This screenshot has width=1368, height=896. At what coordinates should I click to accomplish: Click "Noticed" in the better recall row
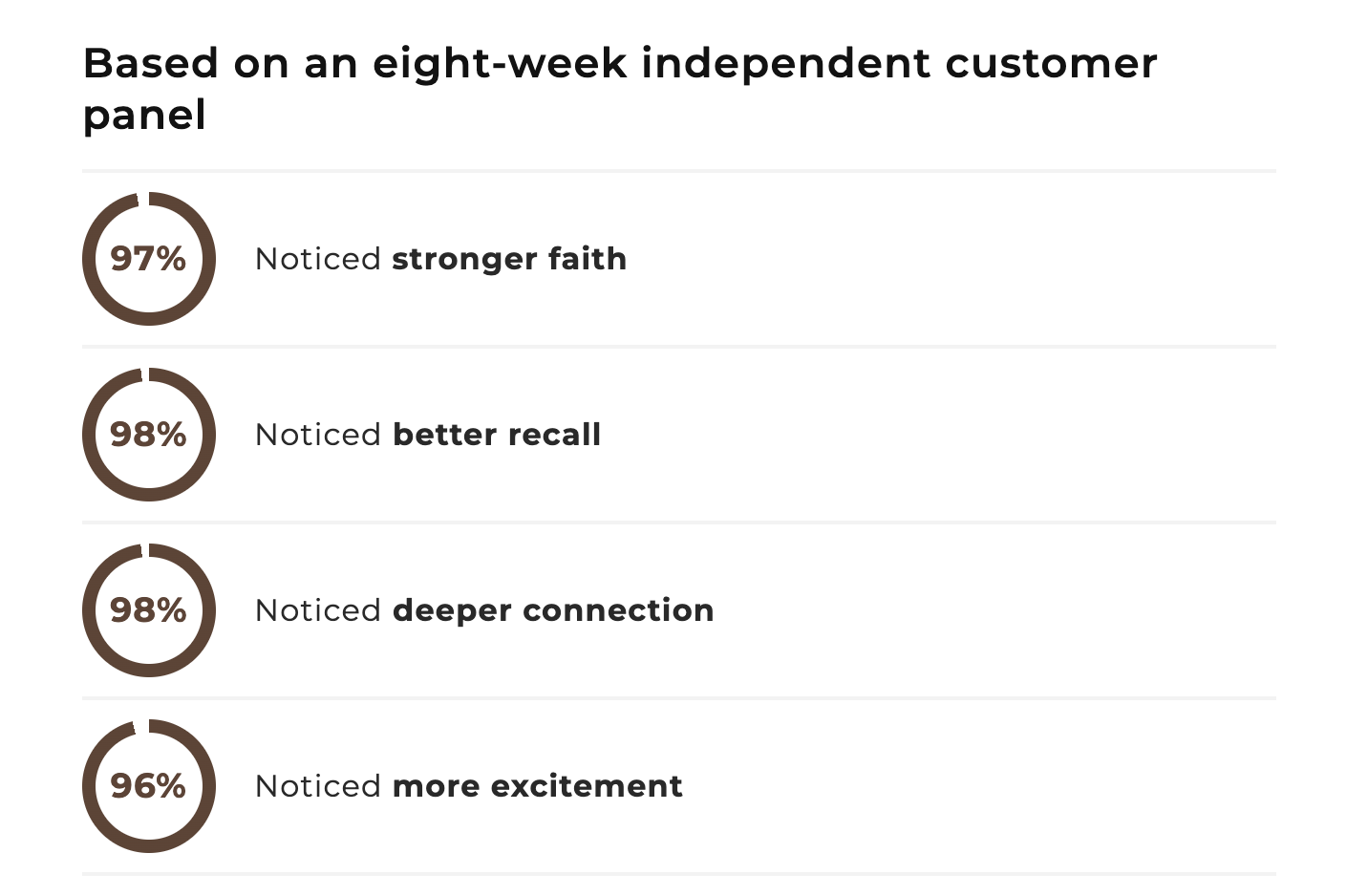tap(318, 435)
